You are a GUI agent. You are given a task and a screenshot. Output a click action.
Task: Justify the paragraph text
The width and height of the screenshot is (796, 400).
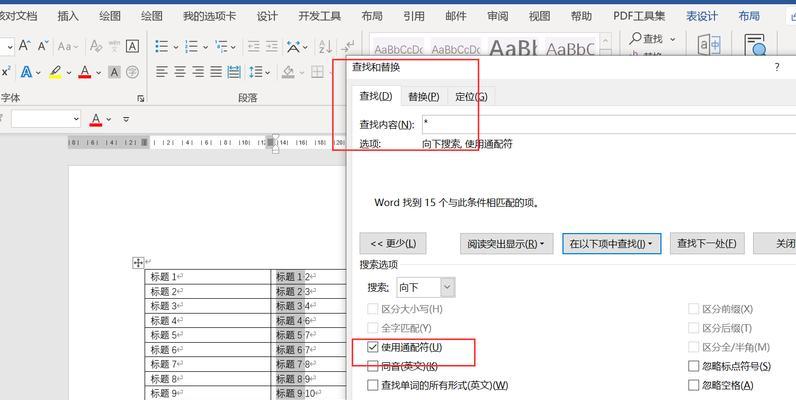point(216,72)
